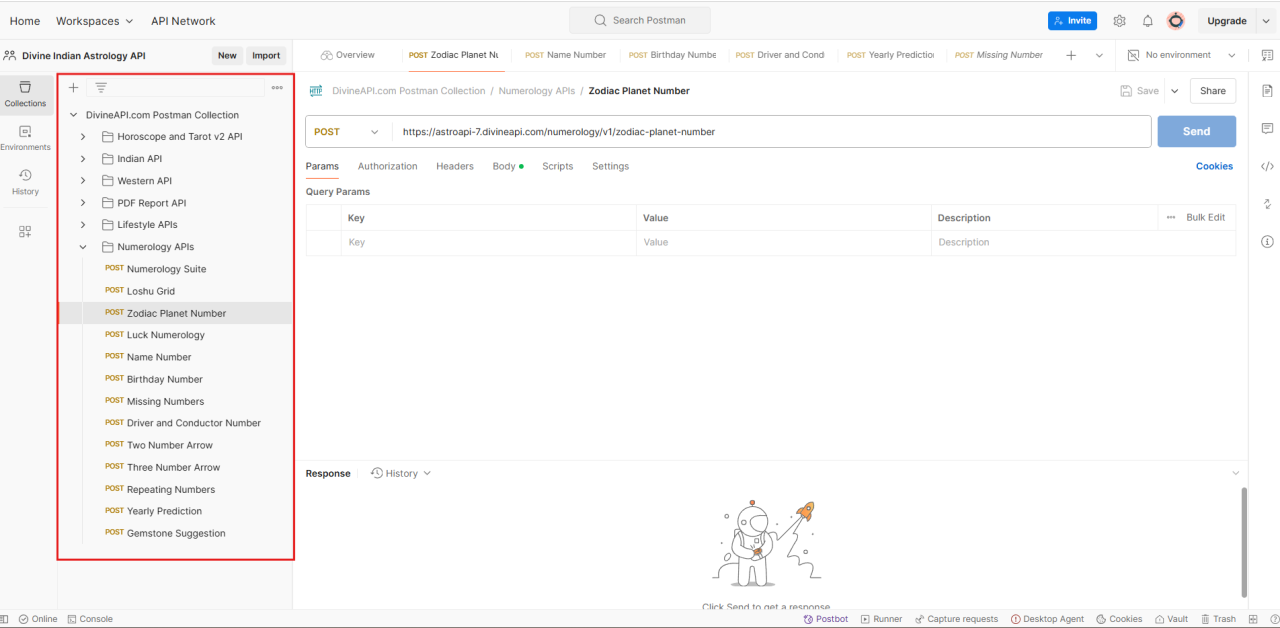This screenshot has width=1280, height=628.
Task: Add a new request tab with plus icon
Action: pos(1071,55)
